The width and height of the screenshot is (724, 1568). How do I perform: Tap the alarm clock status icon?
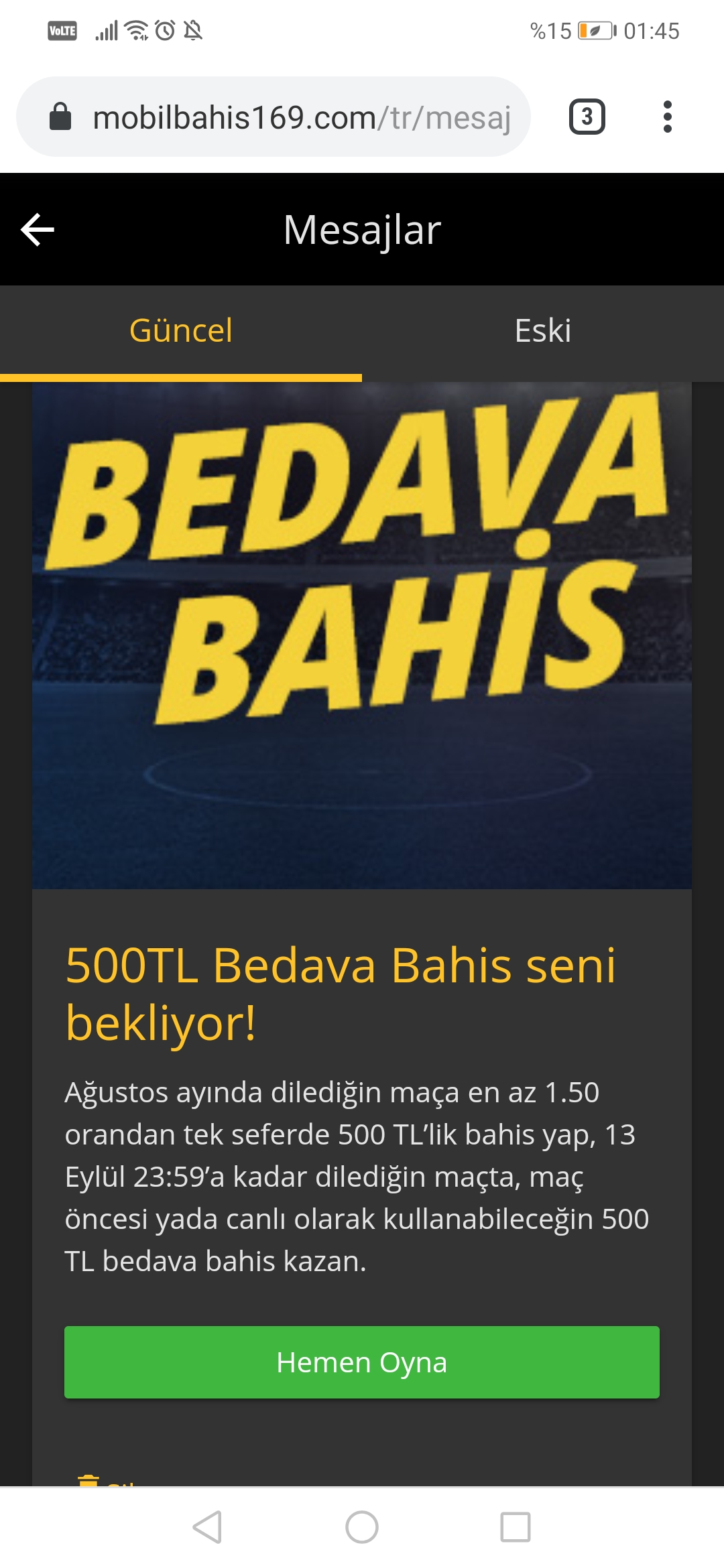click(x=165, y=31)
